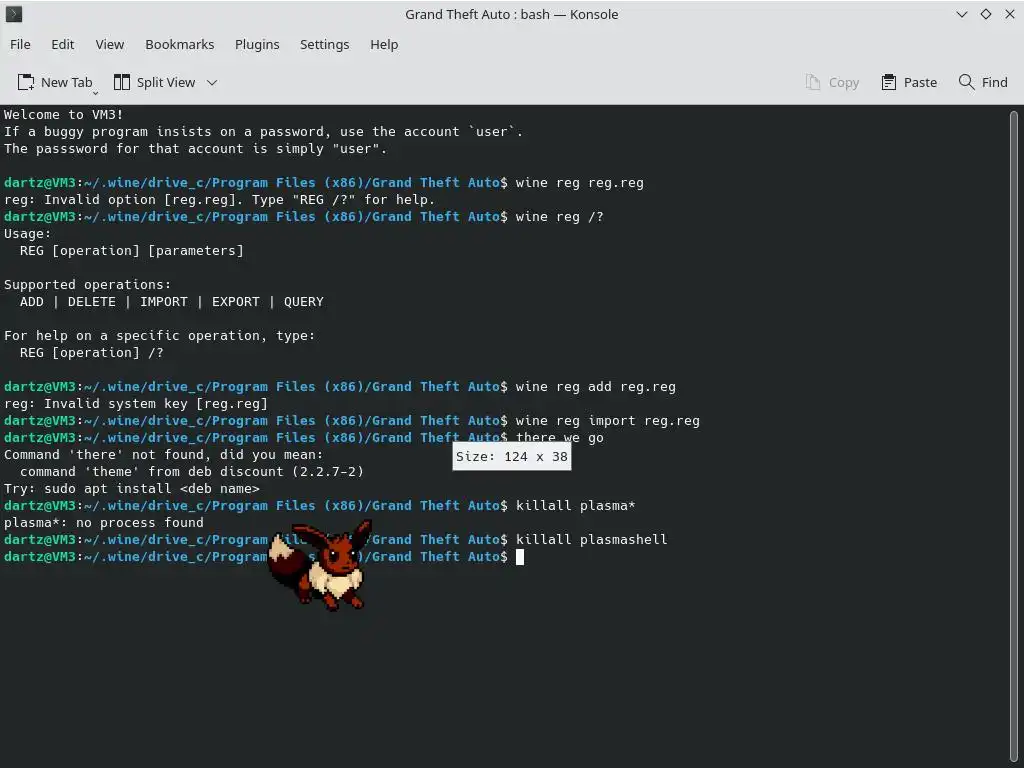Open the View menu

pos(110,44)
